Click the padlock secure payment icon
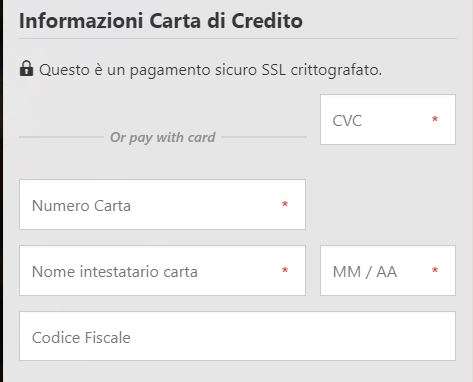 pos(26,69)
